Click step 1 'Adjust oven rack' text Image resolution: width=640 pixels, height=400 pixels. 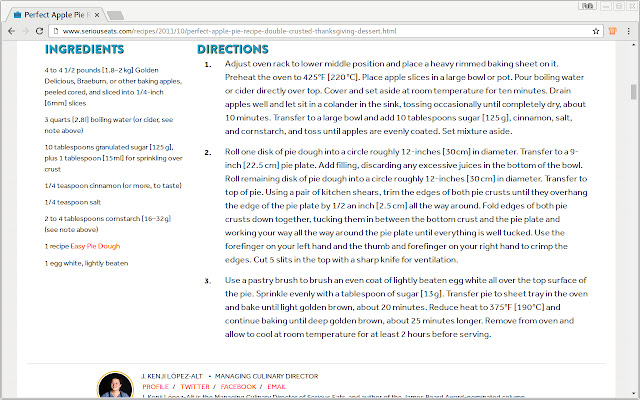point(406,98)
